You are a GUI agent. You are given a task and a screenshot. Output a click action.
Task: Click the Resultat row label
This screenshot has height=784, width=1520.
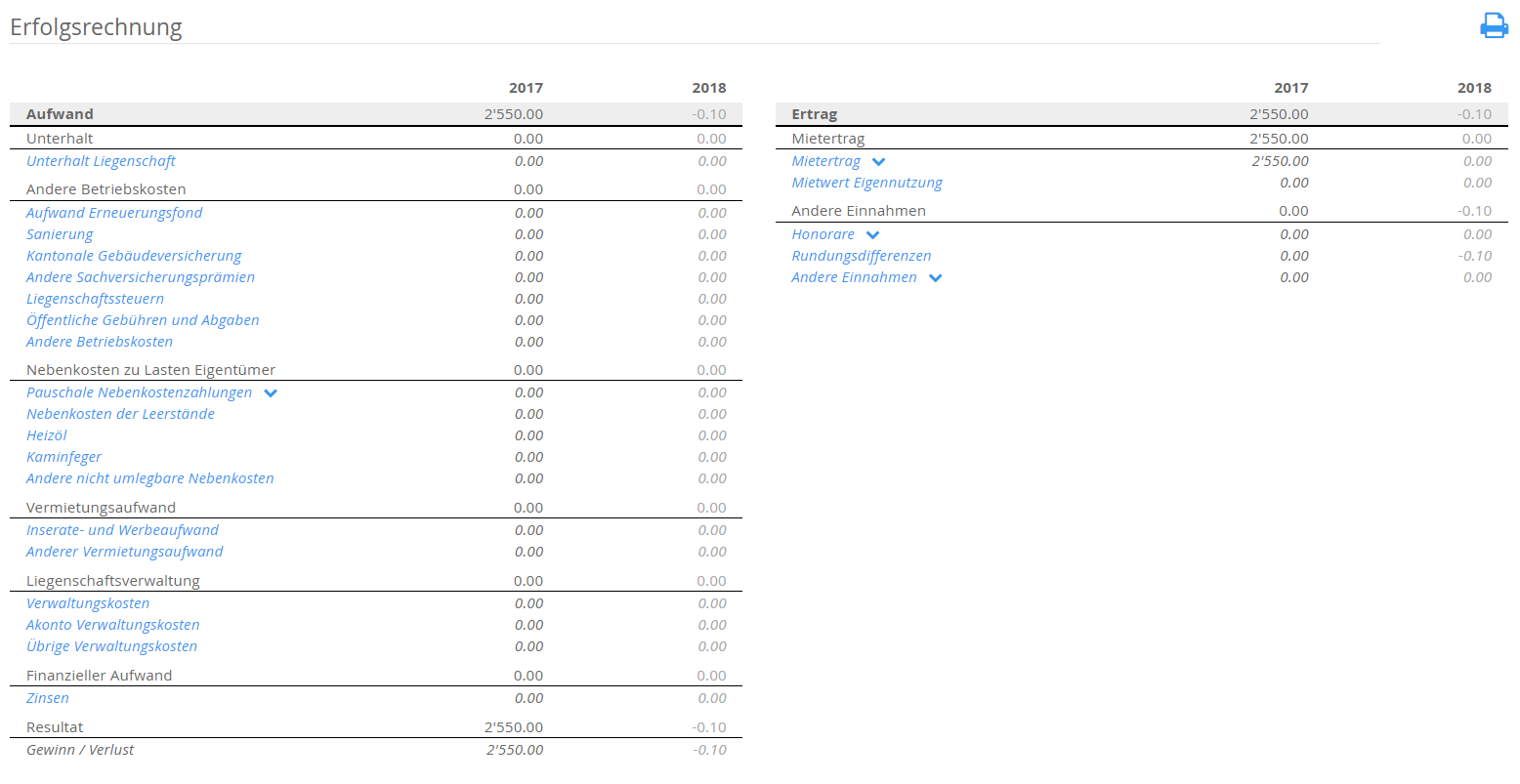coord(55,727)
